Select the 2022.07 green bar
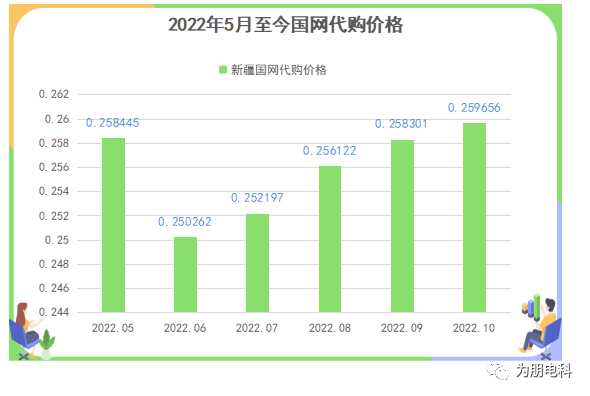590x396 pixels. tap(257, 263)
